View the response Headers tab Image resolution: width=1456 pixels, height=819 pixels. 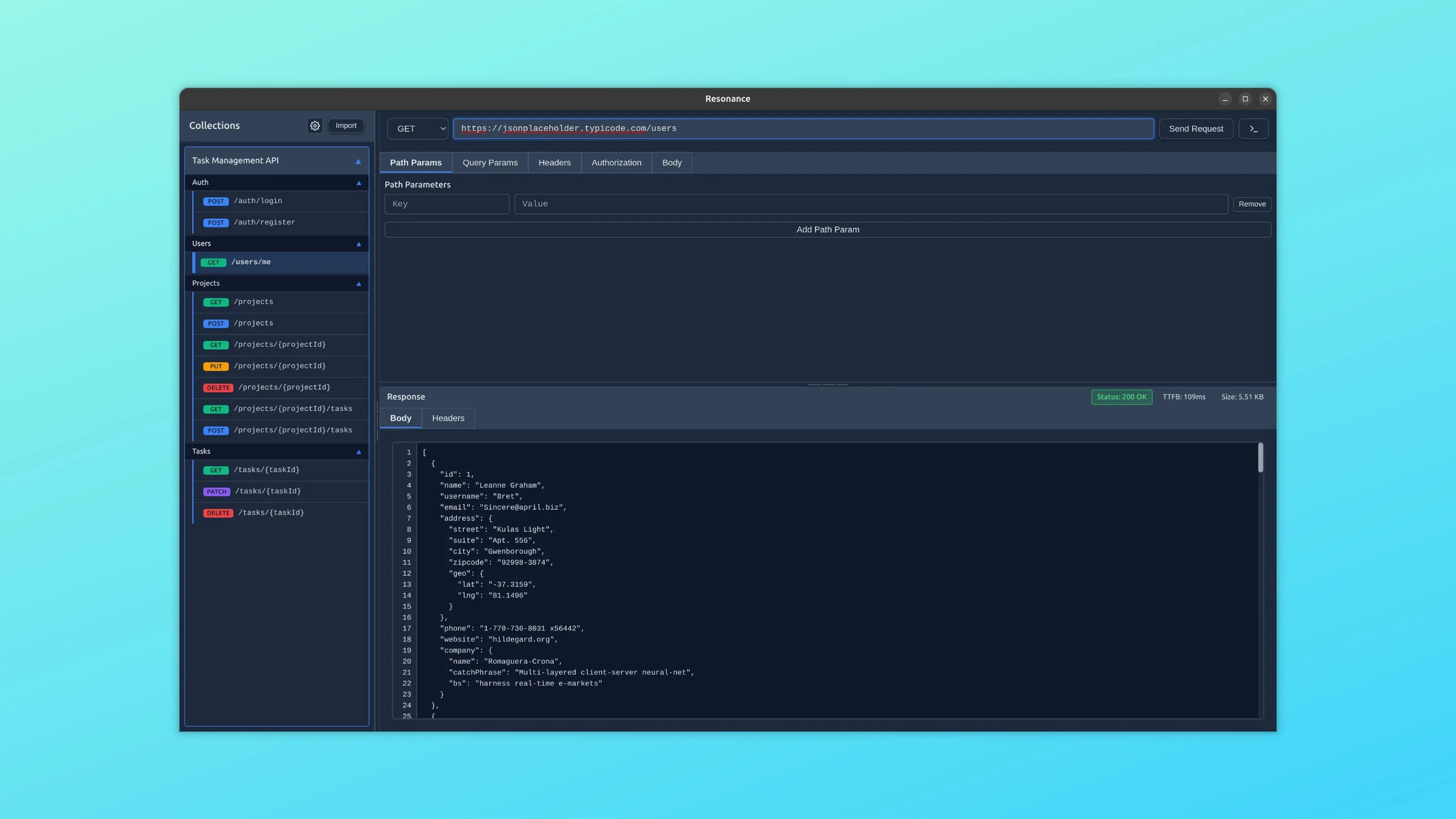click(x=447, y=418)
